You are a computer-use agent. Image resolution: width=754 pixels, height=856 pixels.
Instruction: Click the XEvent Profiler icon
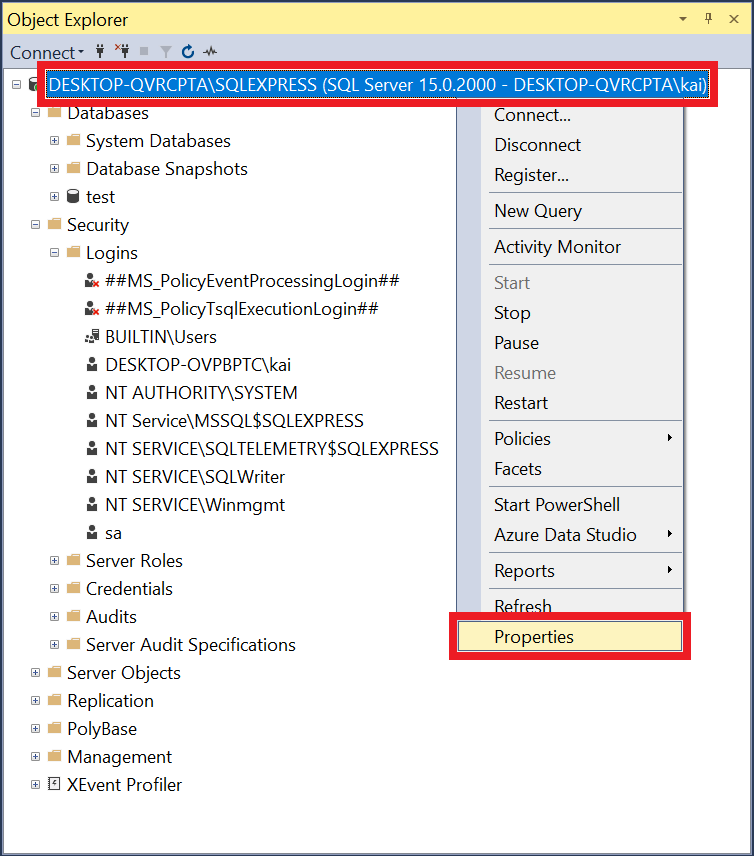(x=54, y=784)
